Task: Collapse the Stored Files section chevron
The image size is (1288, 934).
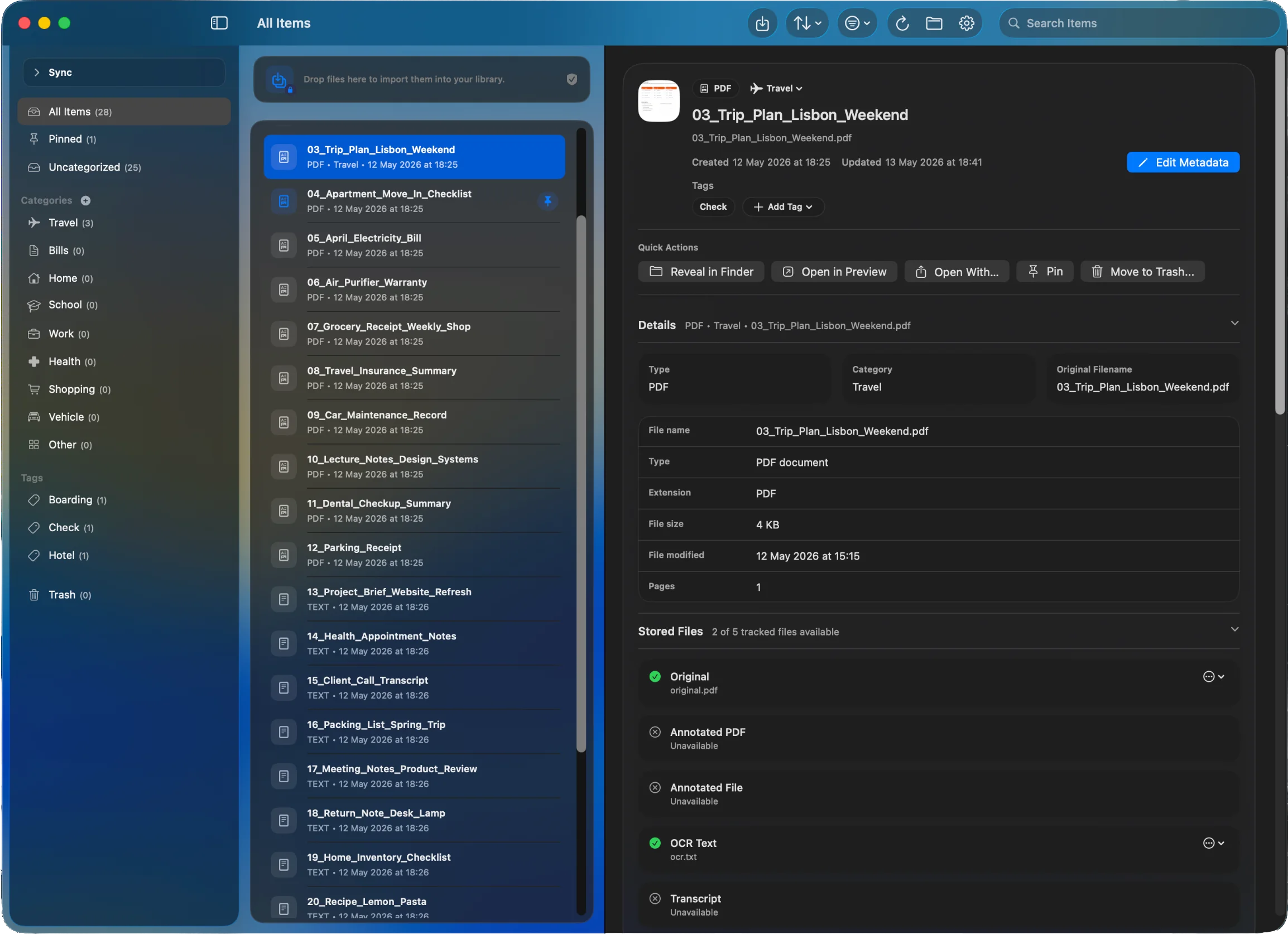Action: tap(1234, 629)
